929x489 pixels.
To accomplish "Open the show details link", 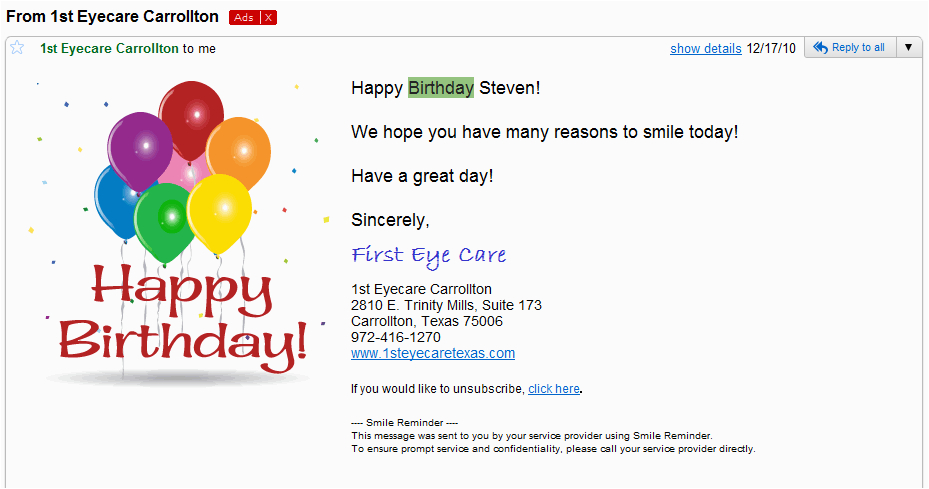I will 706,49.
